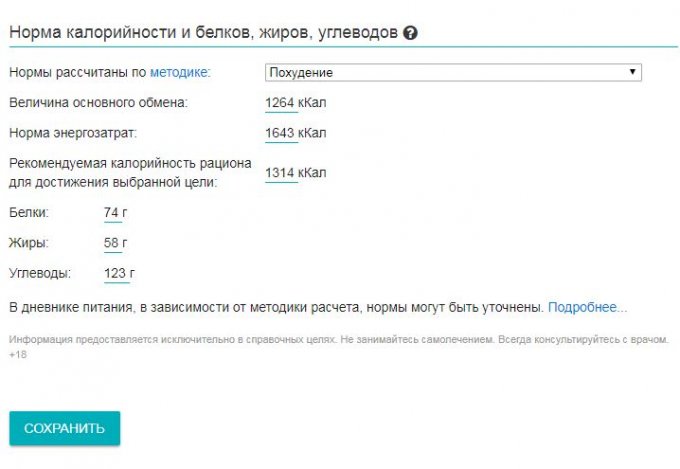
Task: Click the 1314 кКал recommended calories value
Action: 296,173
